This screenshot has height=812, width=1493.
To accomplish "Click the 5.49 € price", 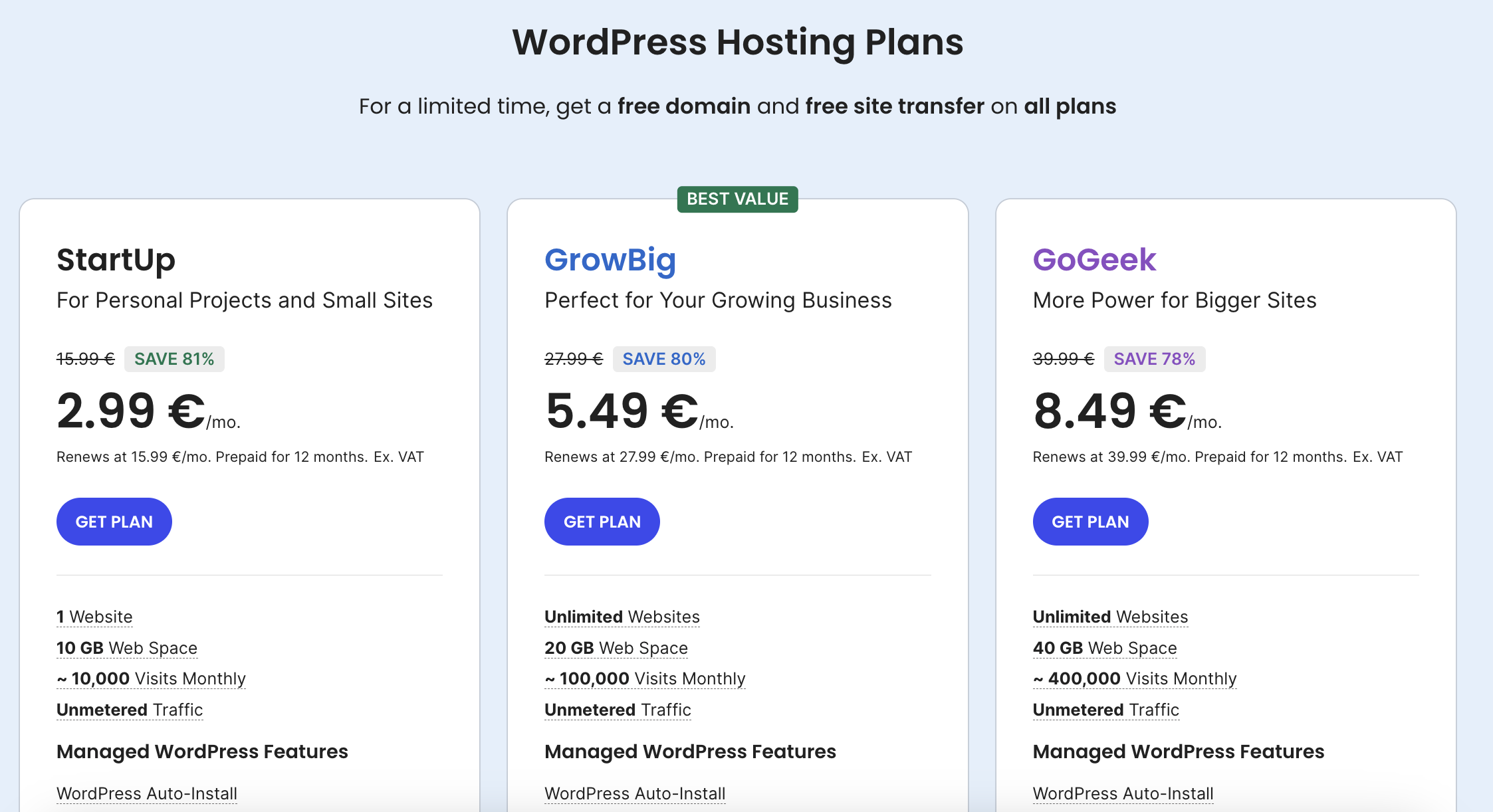I will (x=622, y=411).
